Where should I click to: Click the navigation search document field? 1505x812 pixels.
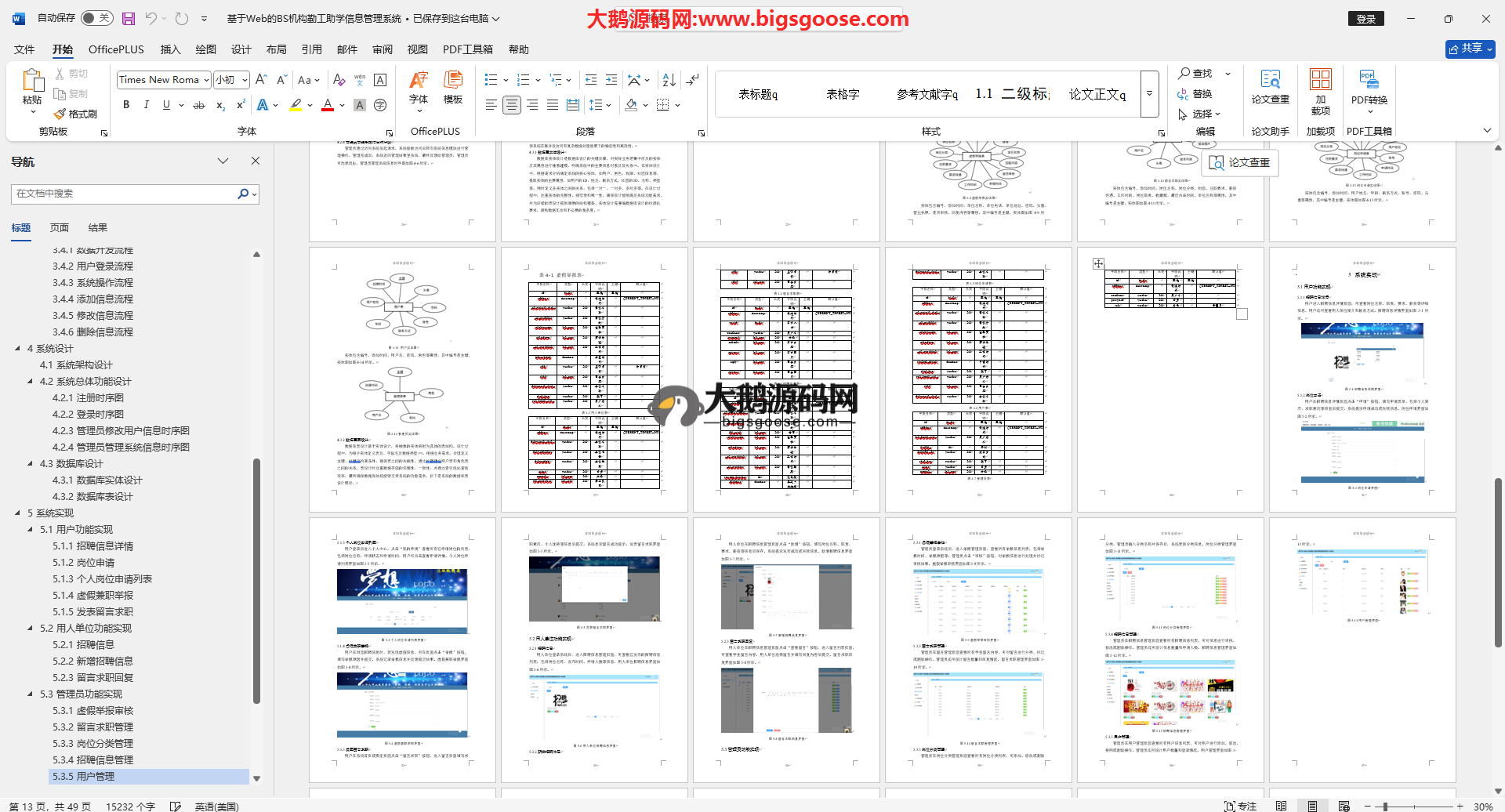pyautogui.click(x=125, y=194)
